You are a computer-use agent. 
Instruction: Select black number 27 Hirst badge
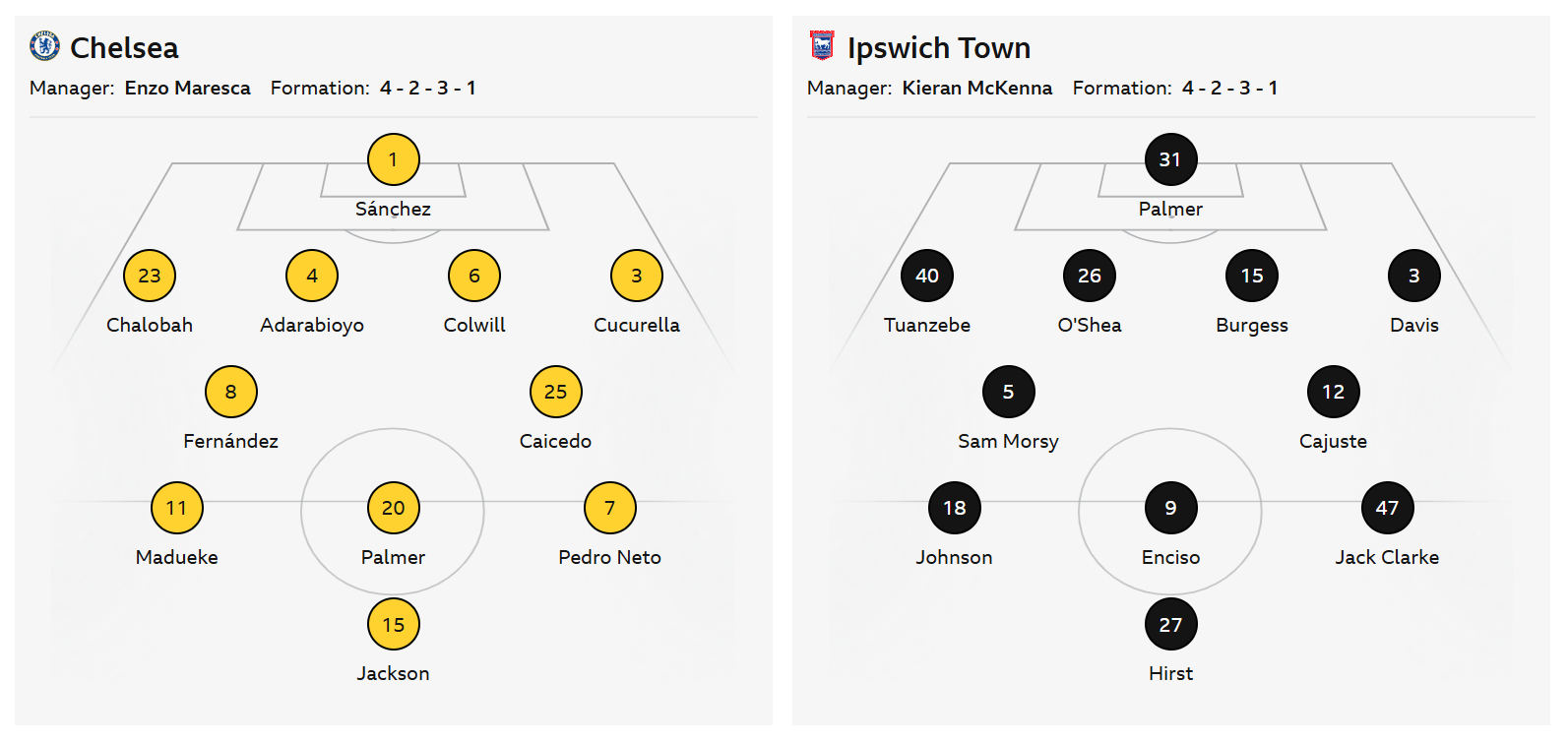point(1170,624)
